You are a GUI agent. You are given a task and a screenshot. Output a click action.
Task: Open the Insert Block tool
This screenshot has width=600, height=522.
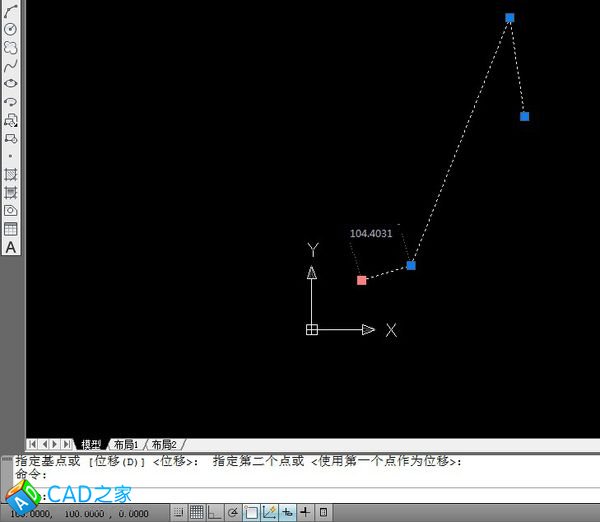(x=11, y=120)
